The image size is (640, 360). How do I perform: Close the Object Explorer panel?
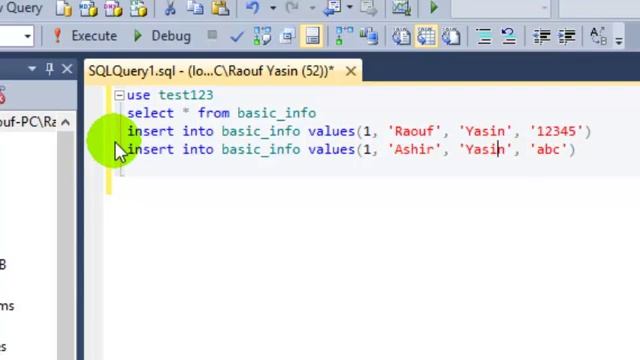point(67,69)
